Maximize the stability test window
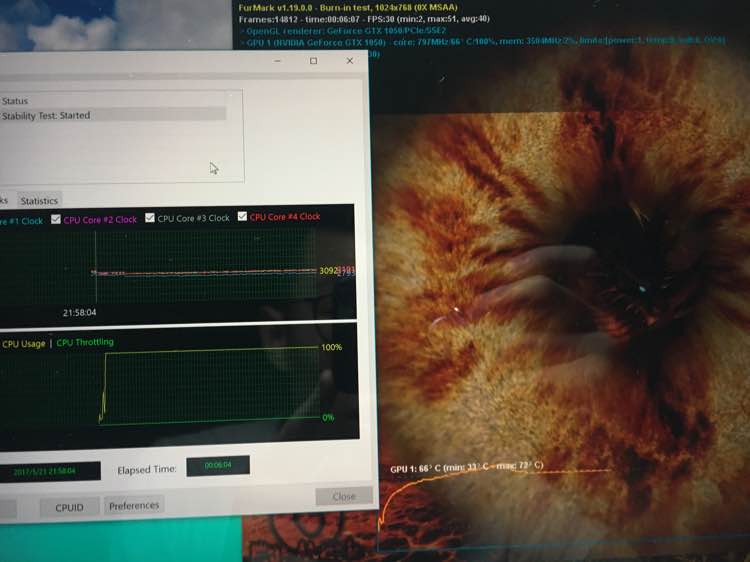750x562 pixels. [313, 61]
